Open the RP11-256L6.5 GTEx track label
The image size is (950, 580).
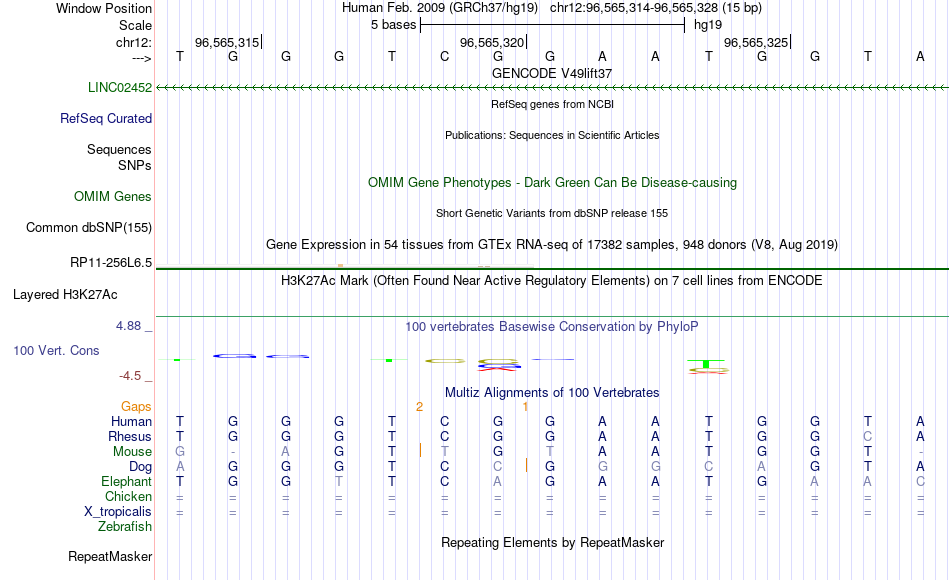(x=111, y=262)
